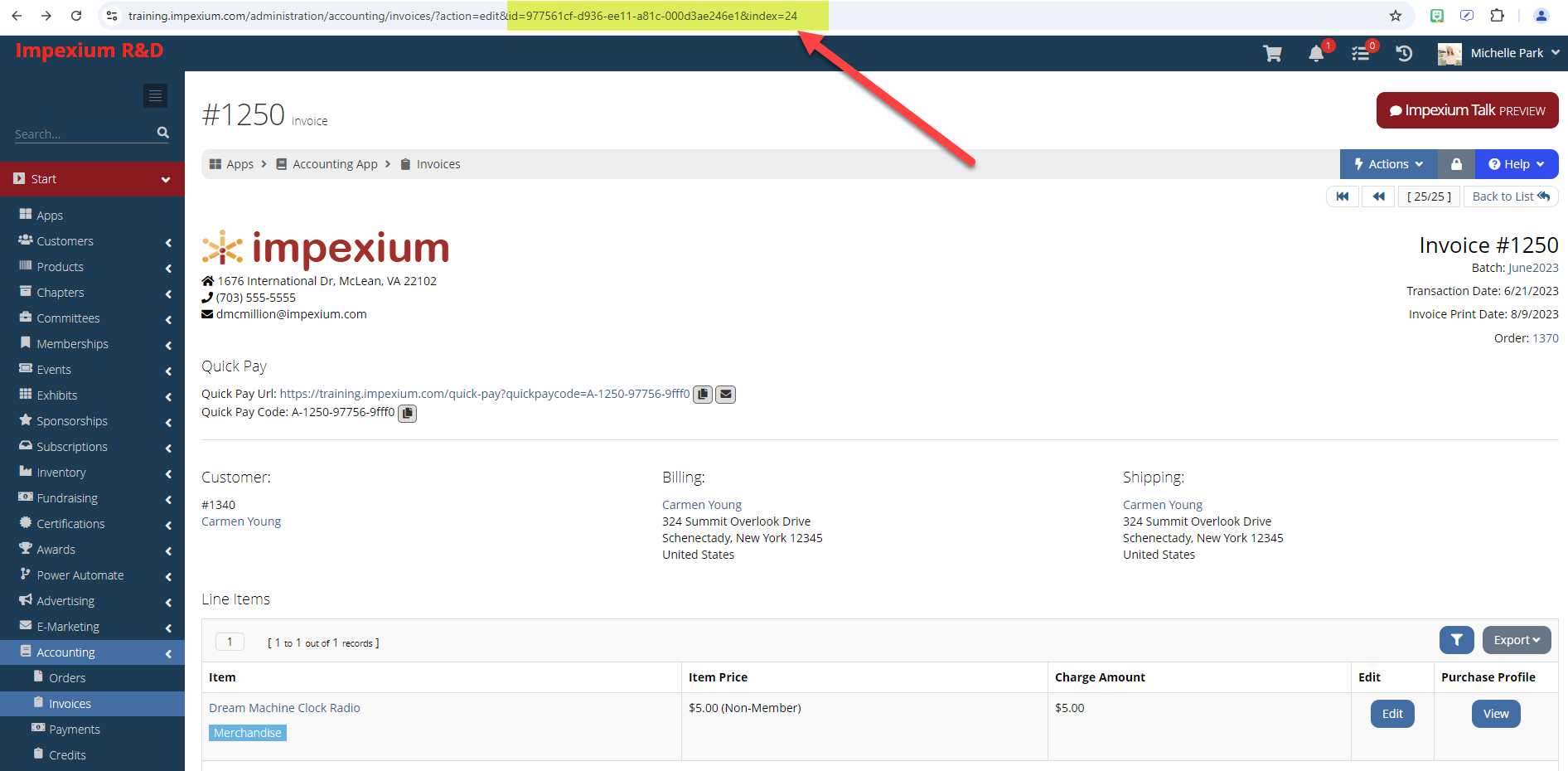Click the sidebar search magnifier icon
Screen dimensions: 1568x771
tap(163, 133)
